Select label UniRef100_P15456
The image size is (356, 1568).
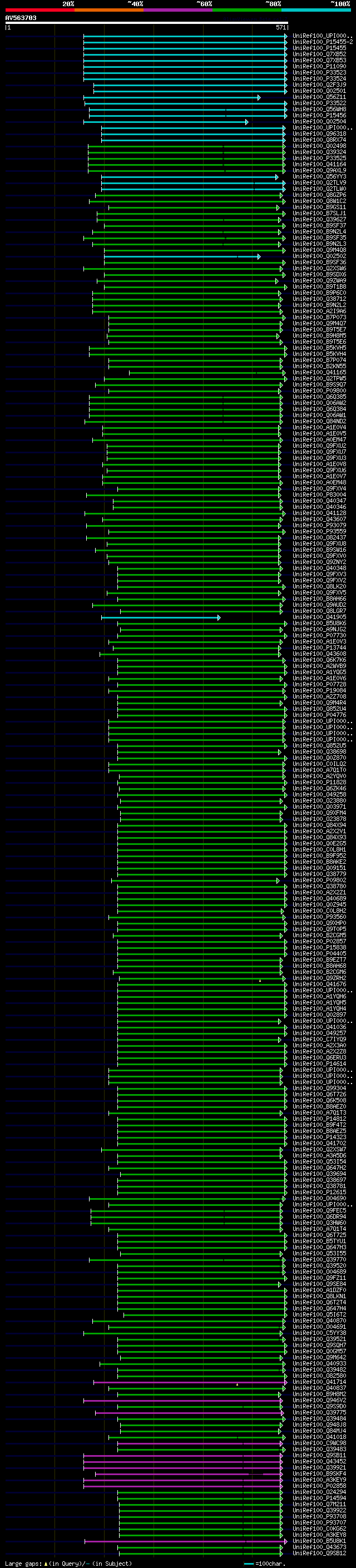coord(319,115)
